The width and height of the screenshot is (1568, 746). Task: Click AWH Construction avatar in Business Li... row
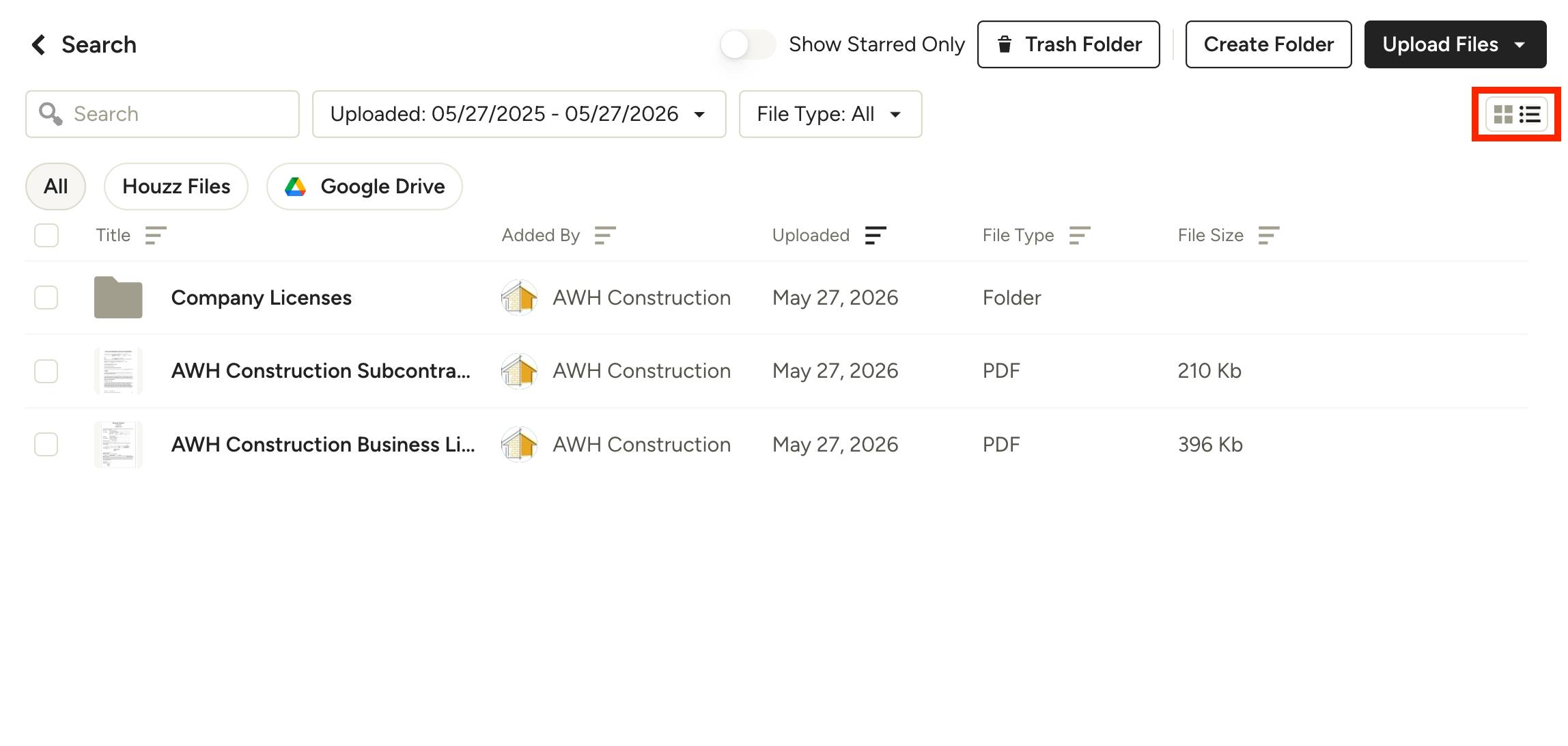point(519,445)
